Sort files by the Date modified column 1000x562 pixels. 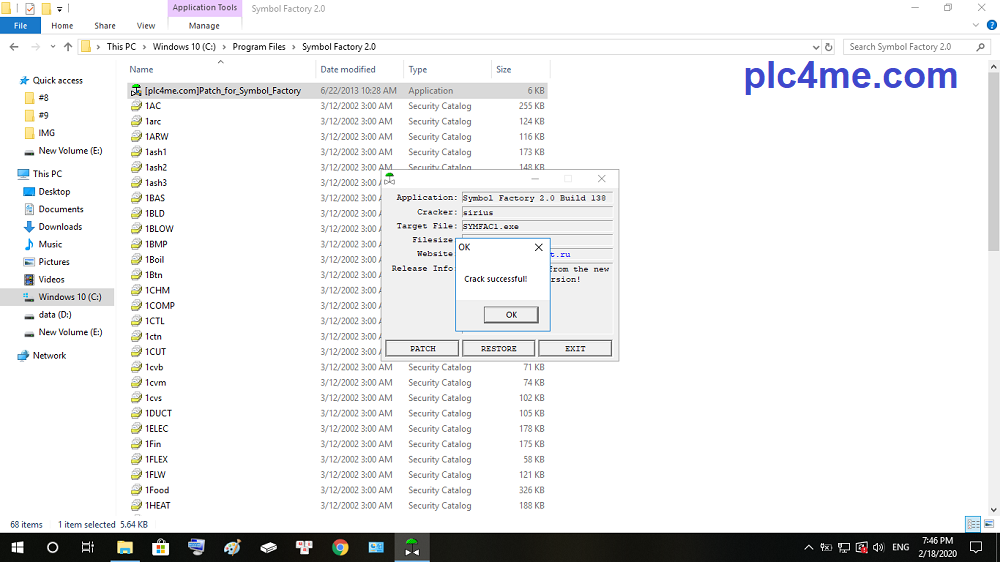click(348, 70)
